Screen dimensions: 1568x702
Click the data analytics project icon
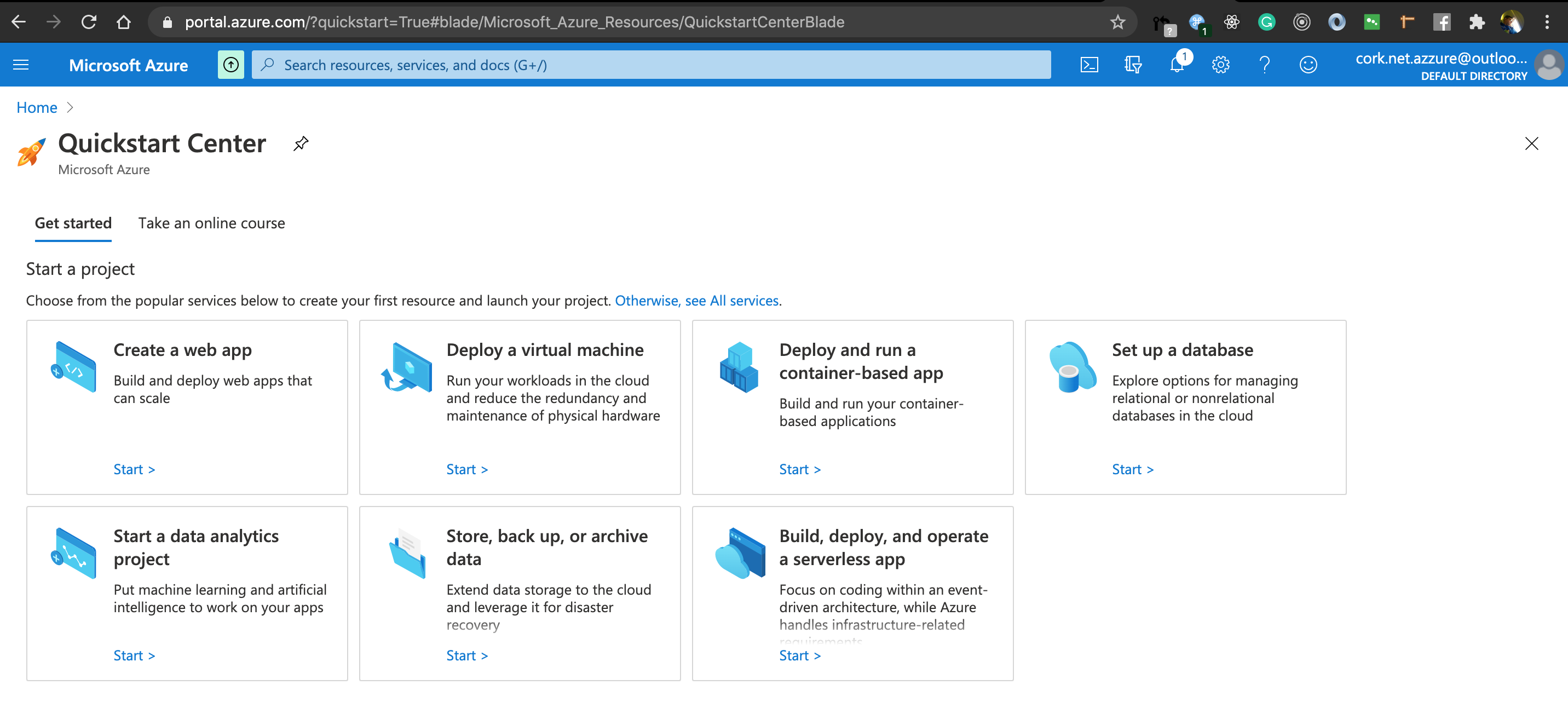pos(74,553)
